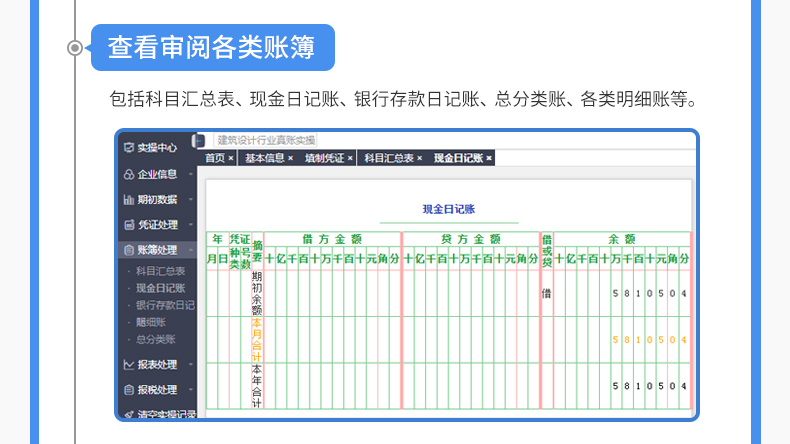Open 明细账 in the sidebar
Image resolution: width=790 pixels, height=444 pixels.
click(150, 322)
